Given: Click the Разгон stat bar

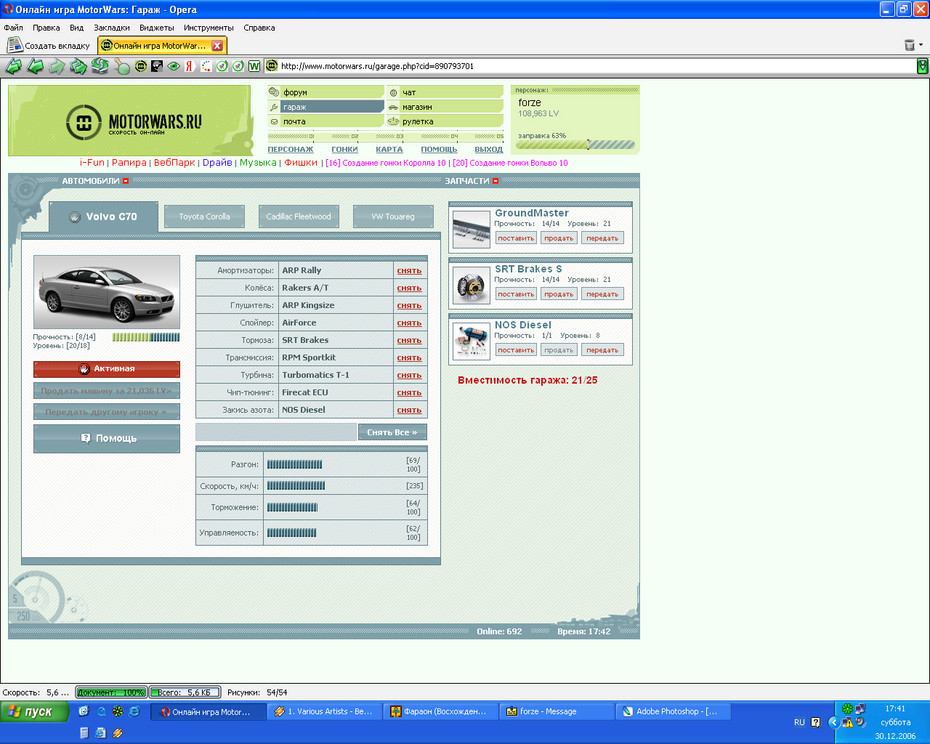Looking at the screenshot, I should coord(294,465).
